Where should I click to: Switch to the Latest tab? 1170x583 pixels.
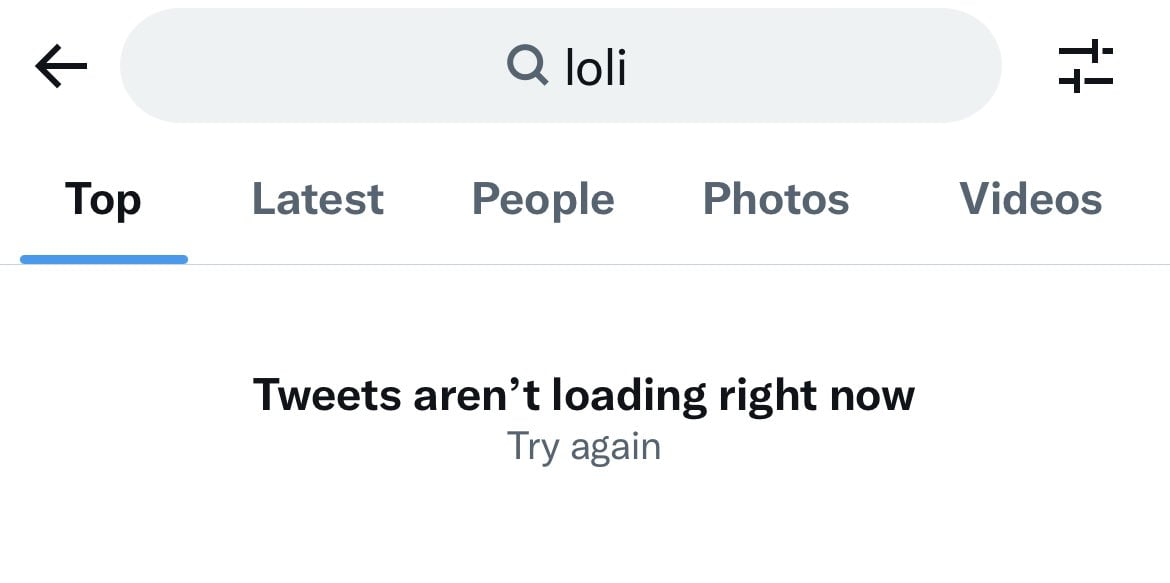pyautogui.click(x=317, y=199)
